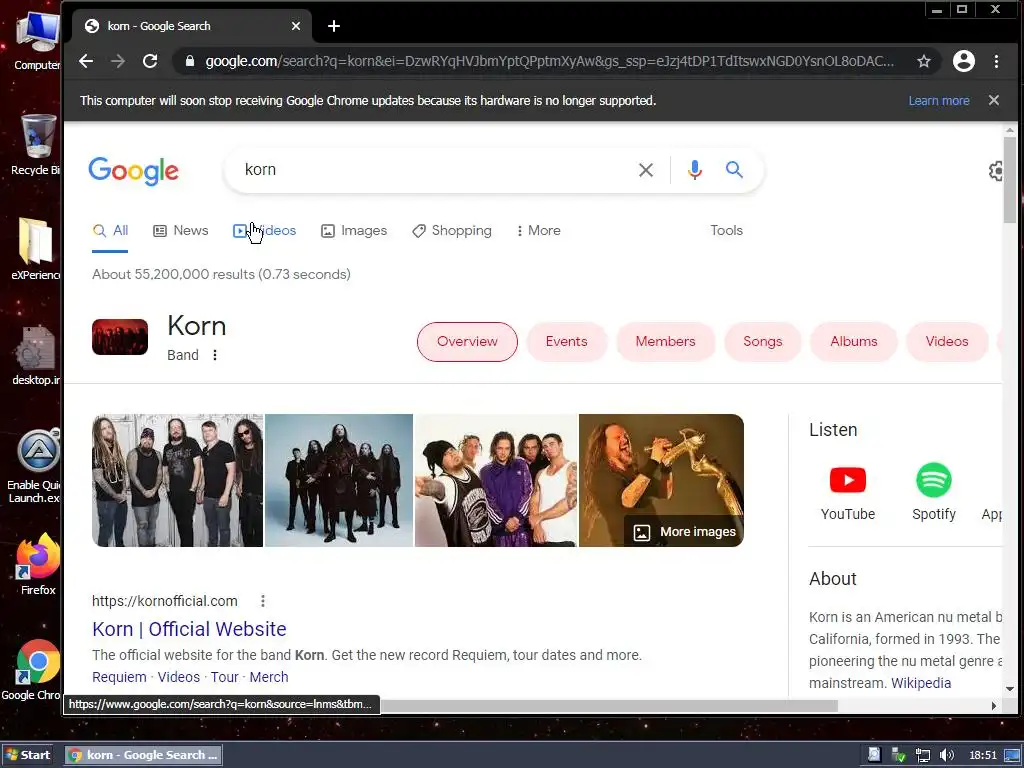Click the security shield tray icon
The image size is (1024, 768).
point(898,756)
